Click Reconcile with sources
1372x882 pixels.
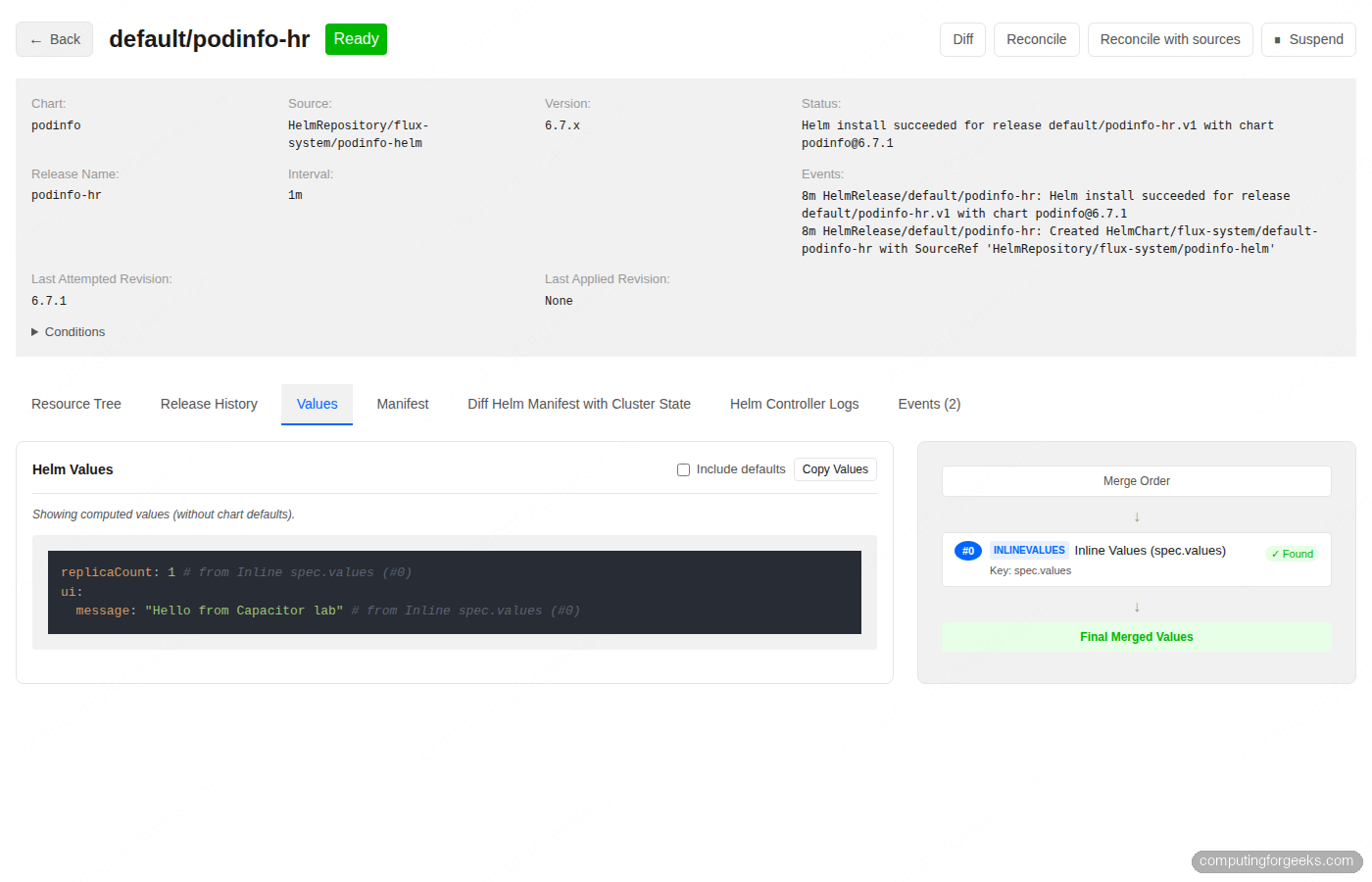point(1169,39)
